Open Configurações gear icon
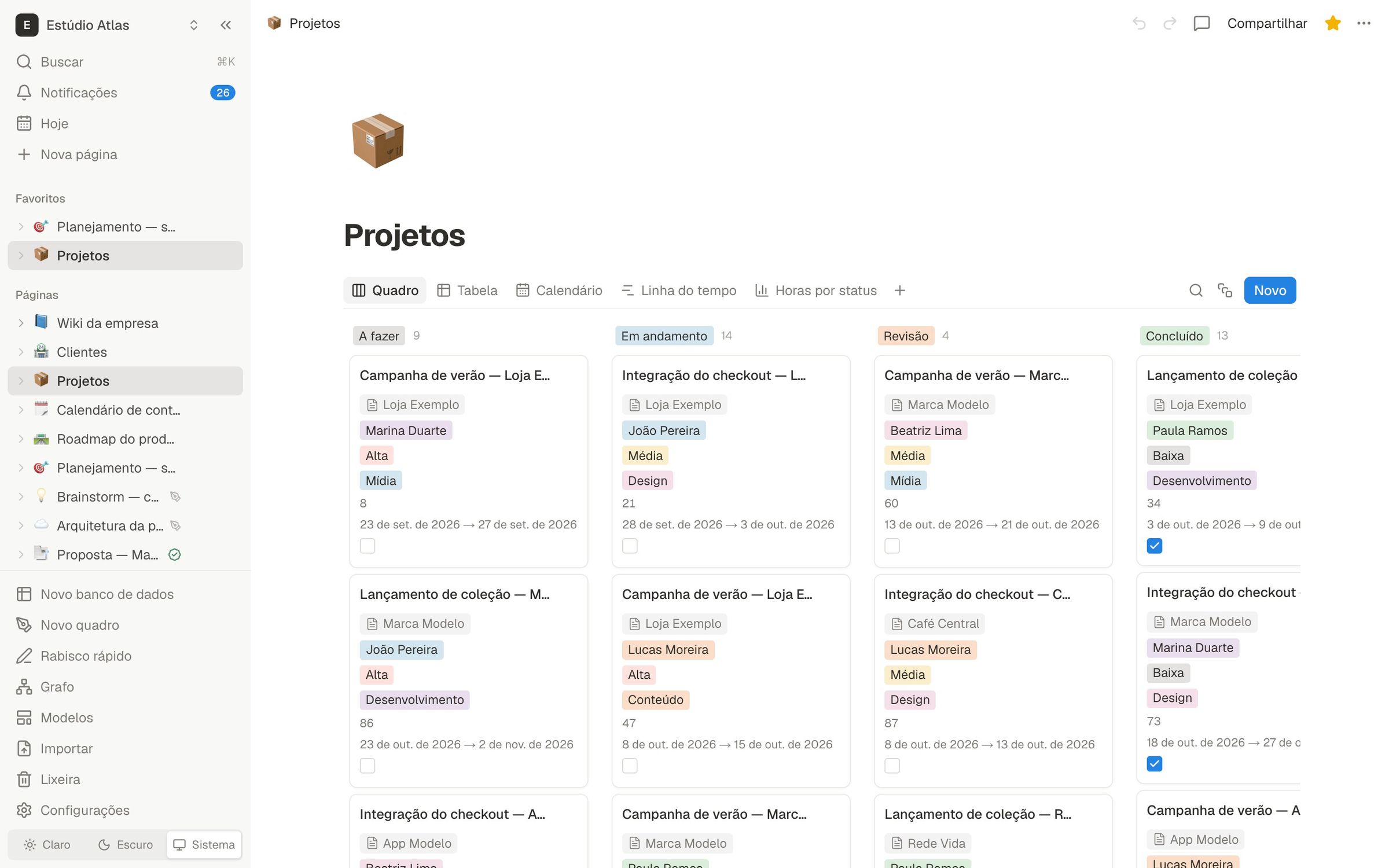 pyautogui.click(x=24, y=810)
